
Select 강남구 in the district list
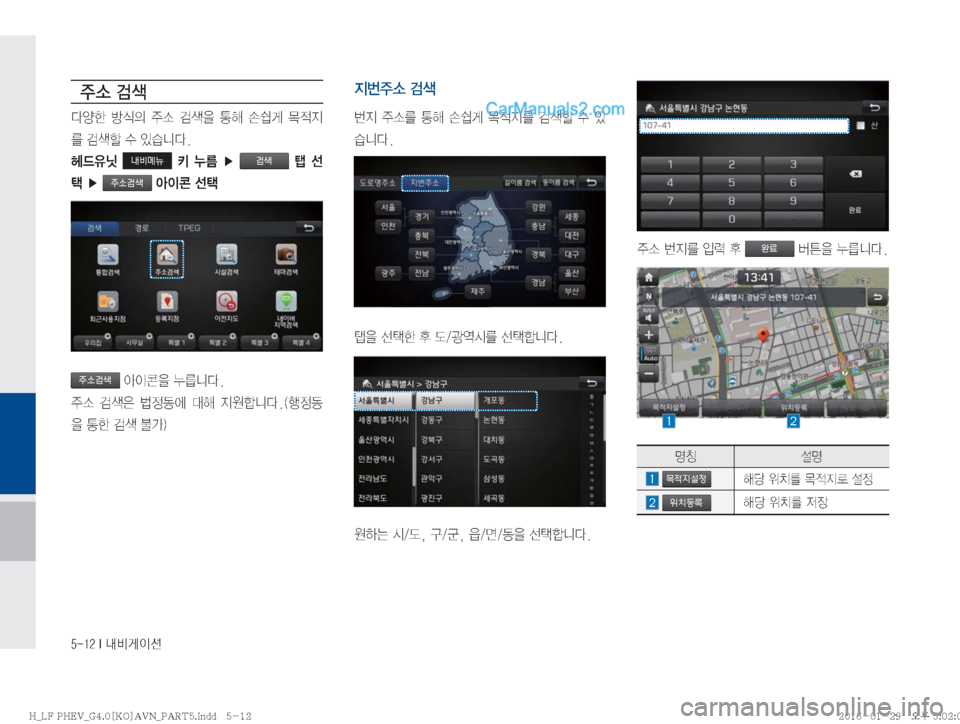tap(446, 400)
